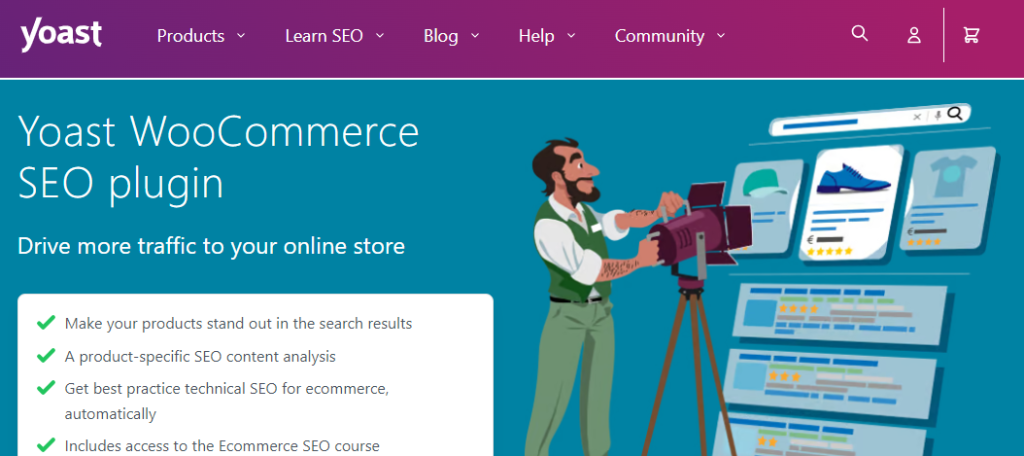Screen dimensions: 1024x456
Task: Click the green checkmark beside 'Get best practice'
Action: coord(45,388)
